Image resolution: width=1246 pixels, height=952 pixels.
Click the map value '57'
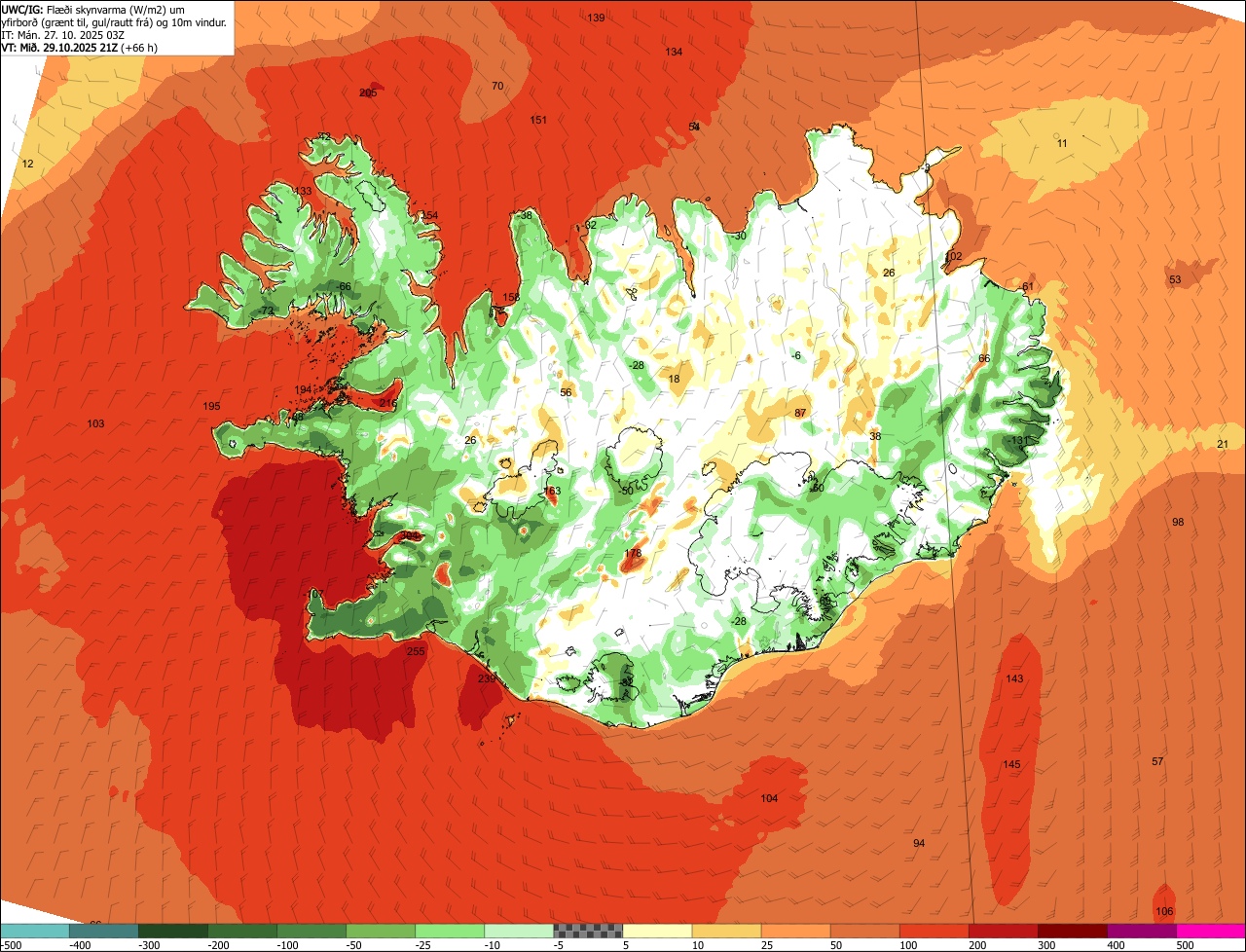[x=1157, y=761]
